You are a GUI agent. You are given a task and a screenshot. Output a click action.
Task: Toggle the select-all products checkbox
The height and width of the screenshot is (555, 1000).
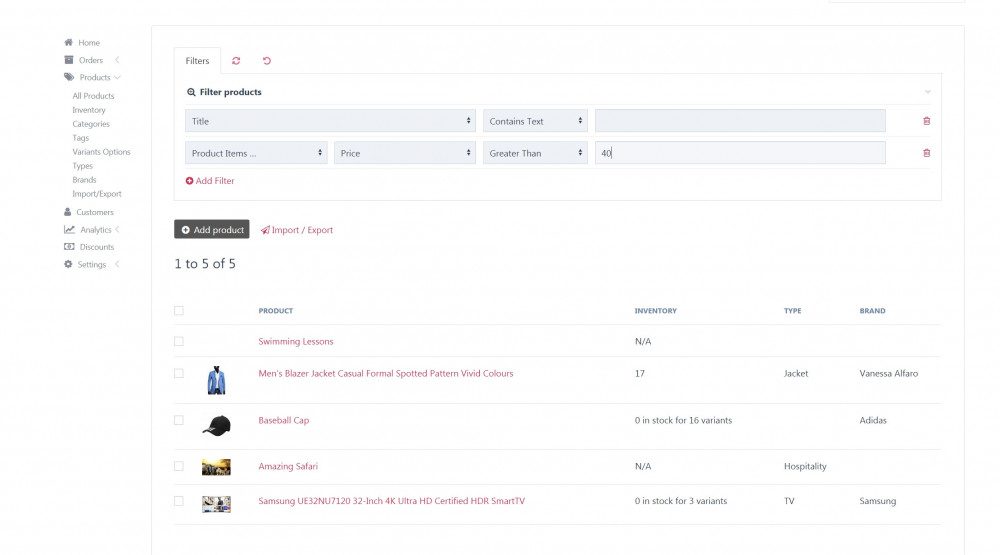point(179,311)
